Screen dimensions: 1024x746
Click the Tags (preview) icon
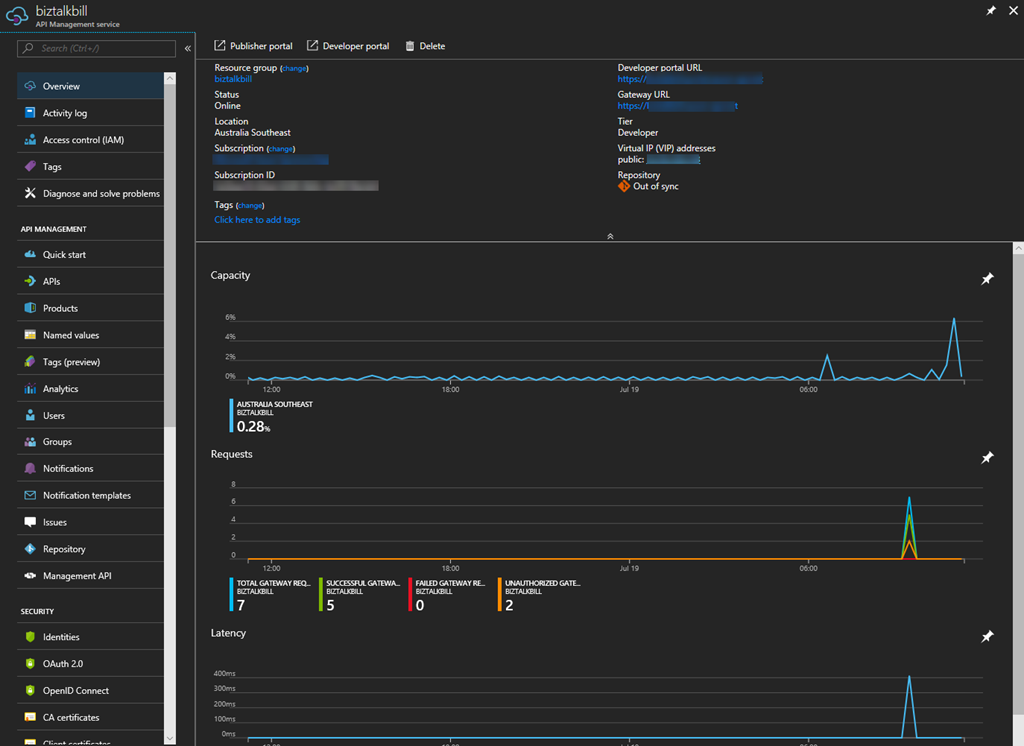point(30,362)
